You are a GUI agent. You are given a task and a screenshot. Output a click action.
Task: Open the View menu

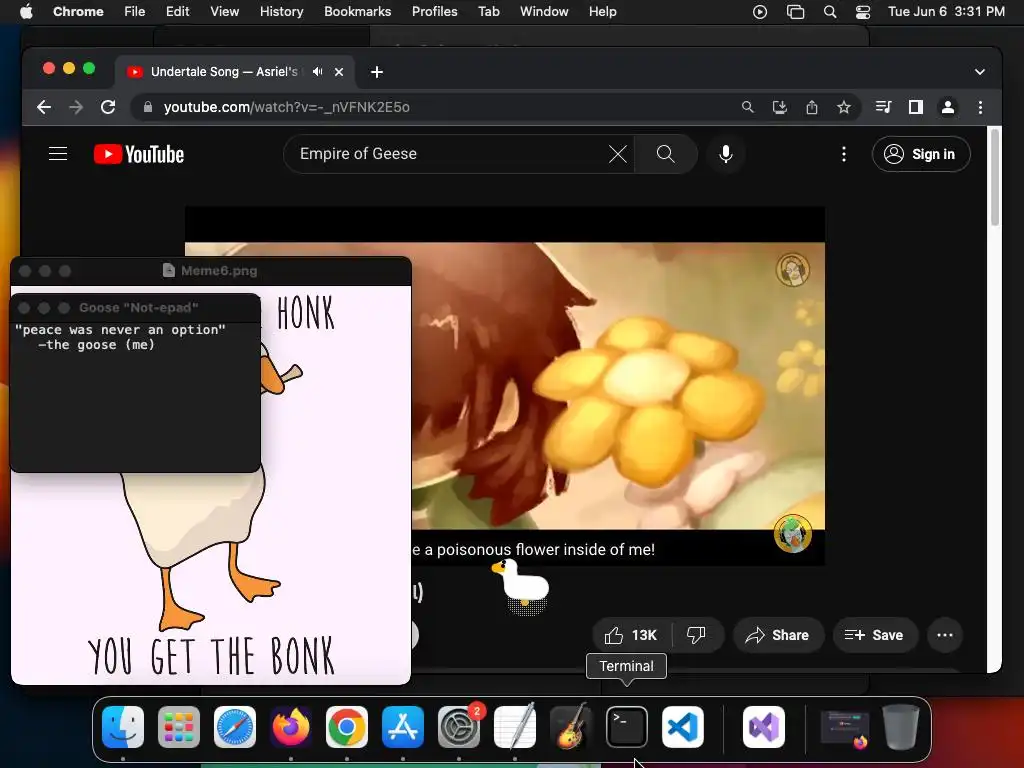tap(224, 12)
